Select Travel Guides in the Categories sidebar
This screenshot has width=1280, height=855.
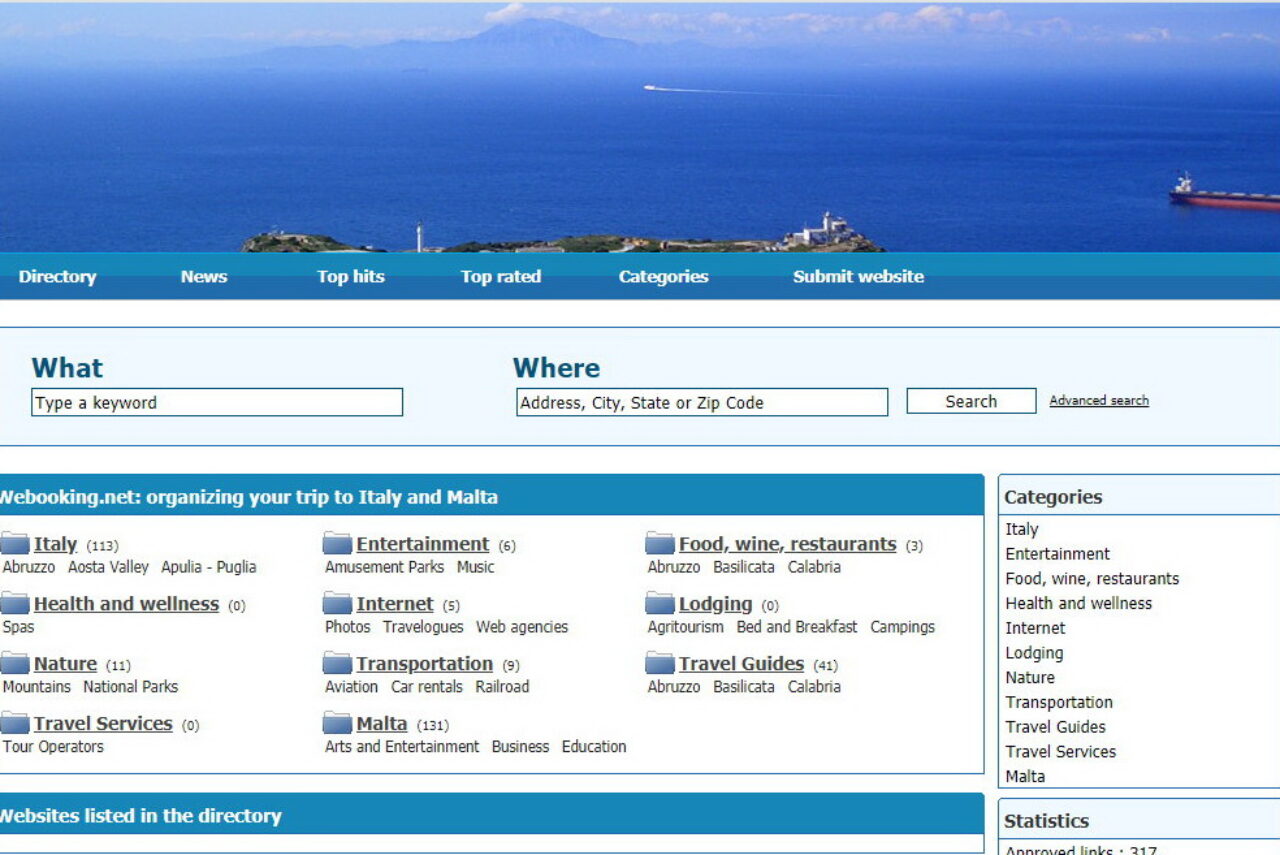point(1055,726)
